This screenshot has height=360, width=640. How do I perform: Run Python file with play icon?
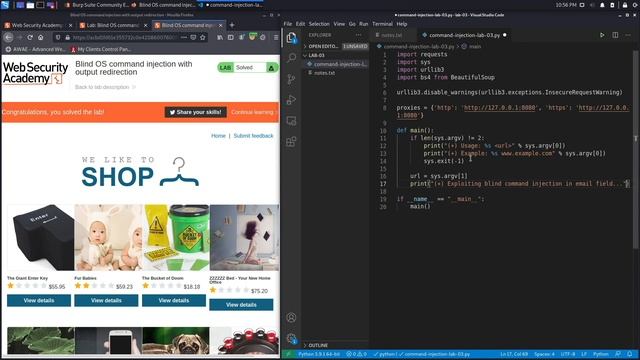tap(602, 35)
